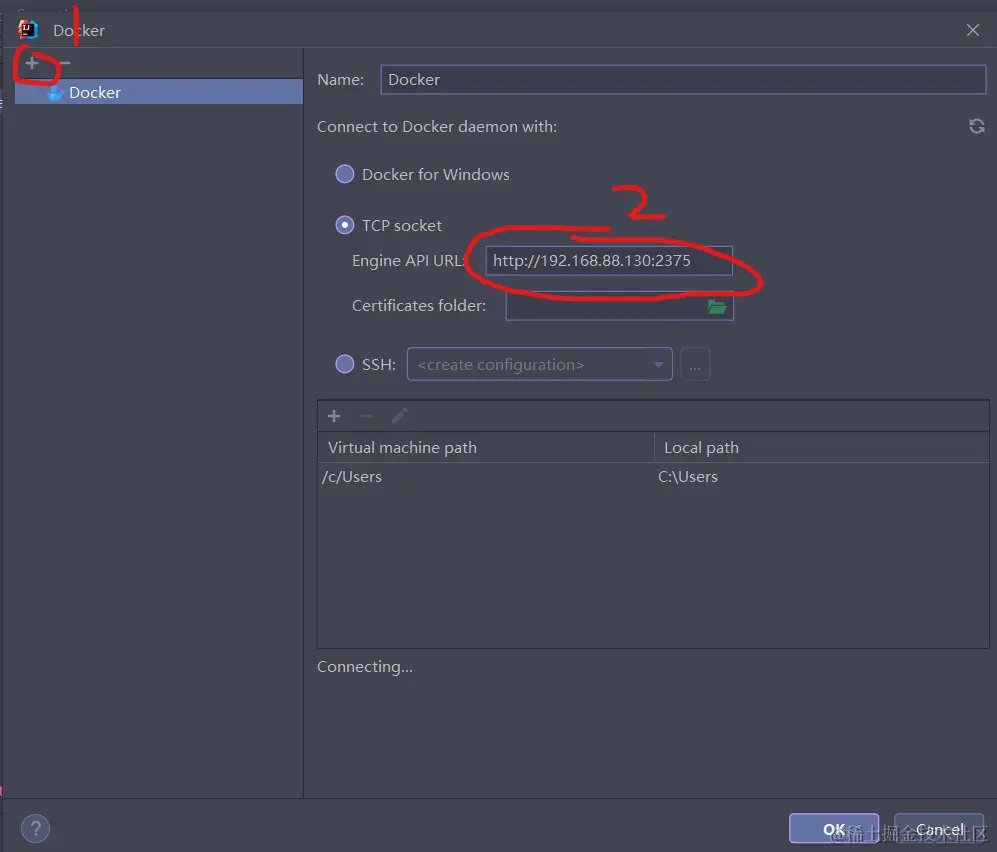This screenshot has height=852, width=997.
Task: Confirm settings with OK button
Action: [834, 828]
